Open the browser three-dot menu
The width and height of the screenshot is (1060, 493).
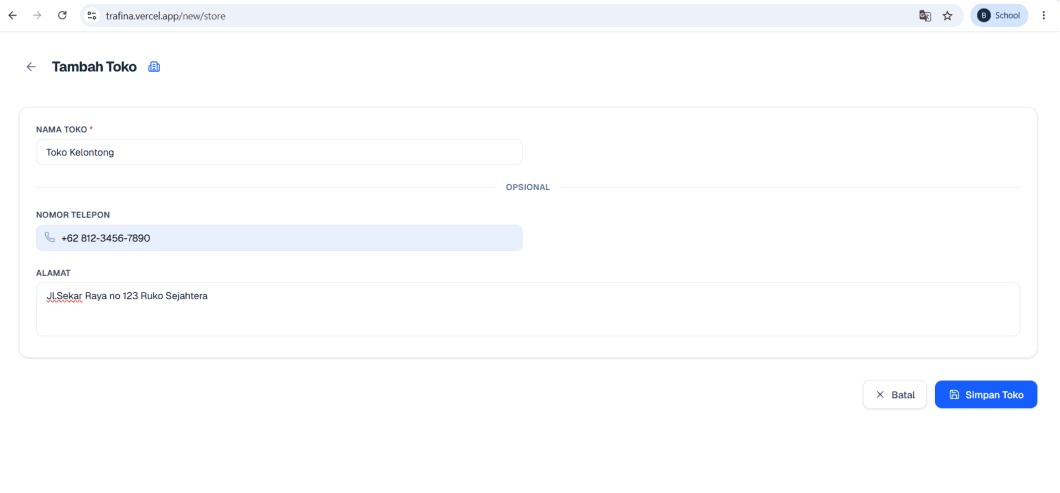1043,16
